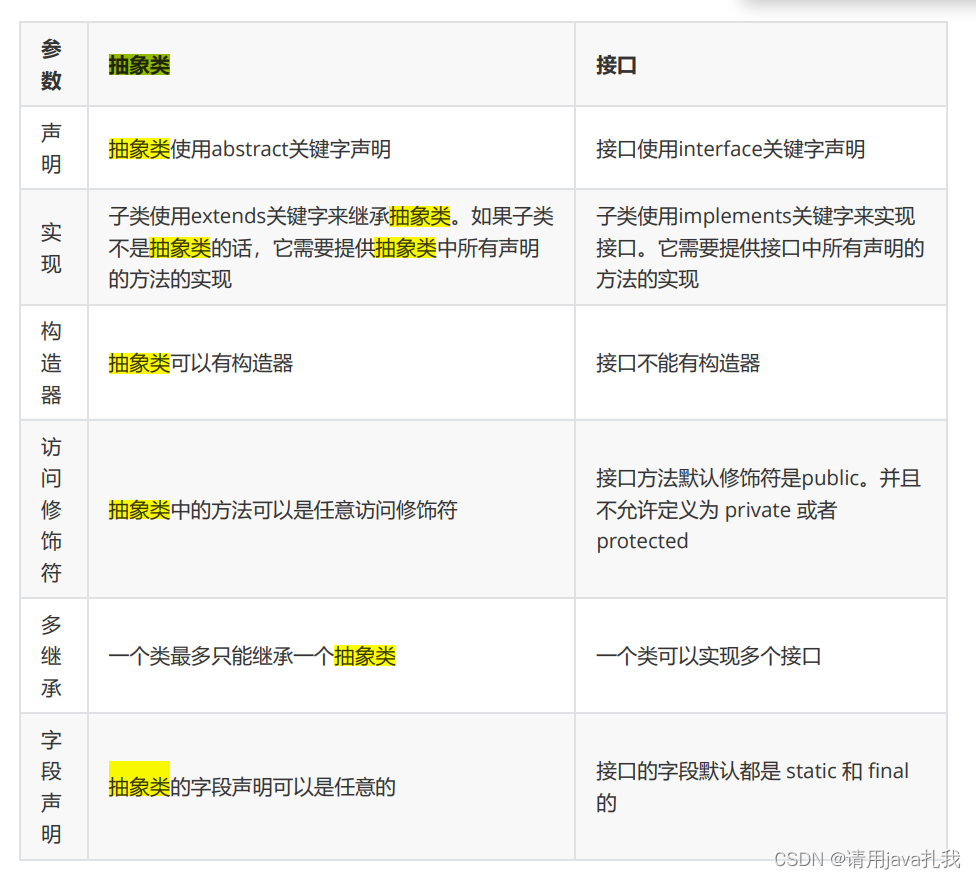Click cell 接口不能有构造器
Screen dimensions: 976x879
click(761, 362)
